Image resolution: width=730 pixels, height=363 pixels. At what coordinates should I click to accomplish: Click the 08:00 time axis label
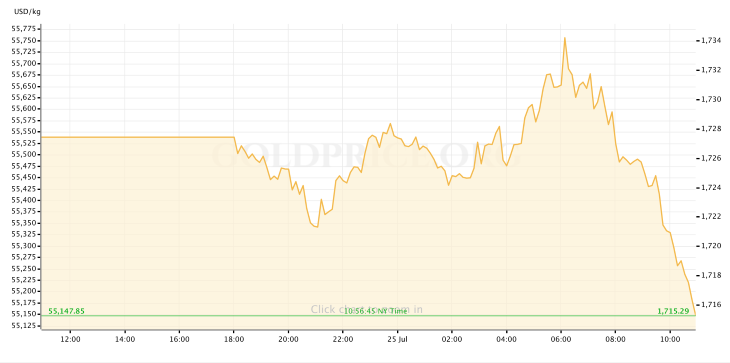[615, 339]
